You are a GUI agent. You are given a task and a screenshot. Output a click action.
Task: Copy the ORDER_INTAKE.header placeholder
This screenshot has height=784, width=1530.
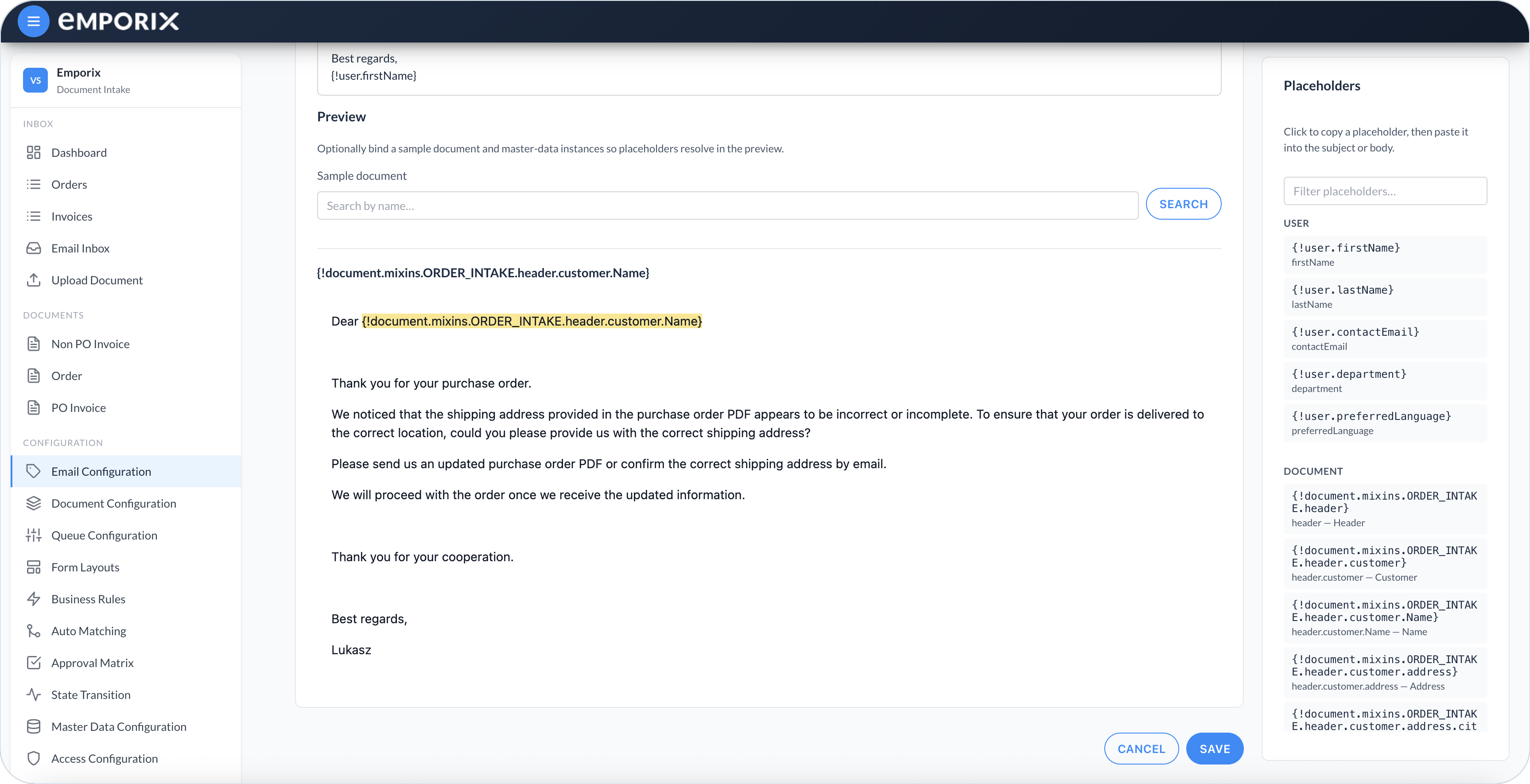point(1385,509)
